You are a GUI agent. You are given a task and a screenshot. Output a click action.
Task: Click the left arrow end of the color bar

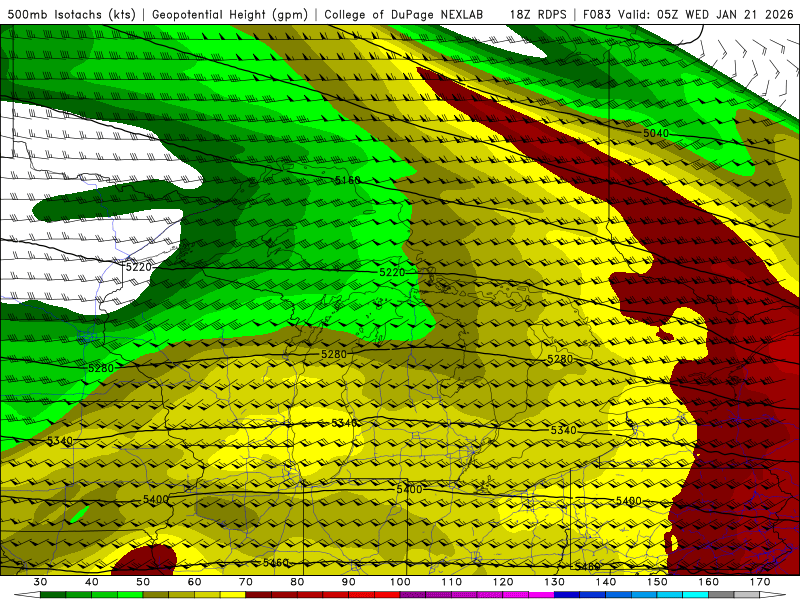pyautogui.click(x=27, y=595)
